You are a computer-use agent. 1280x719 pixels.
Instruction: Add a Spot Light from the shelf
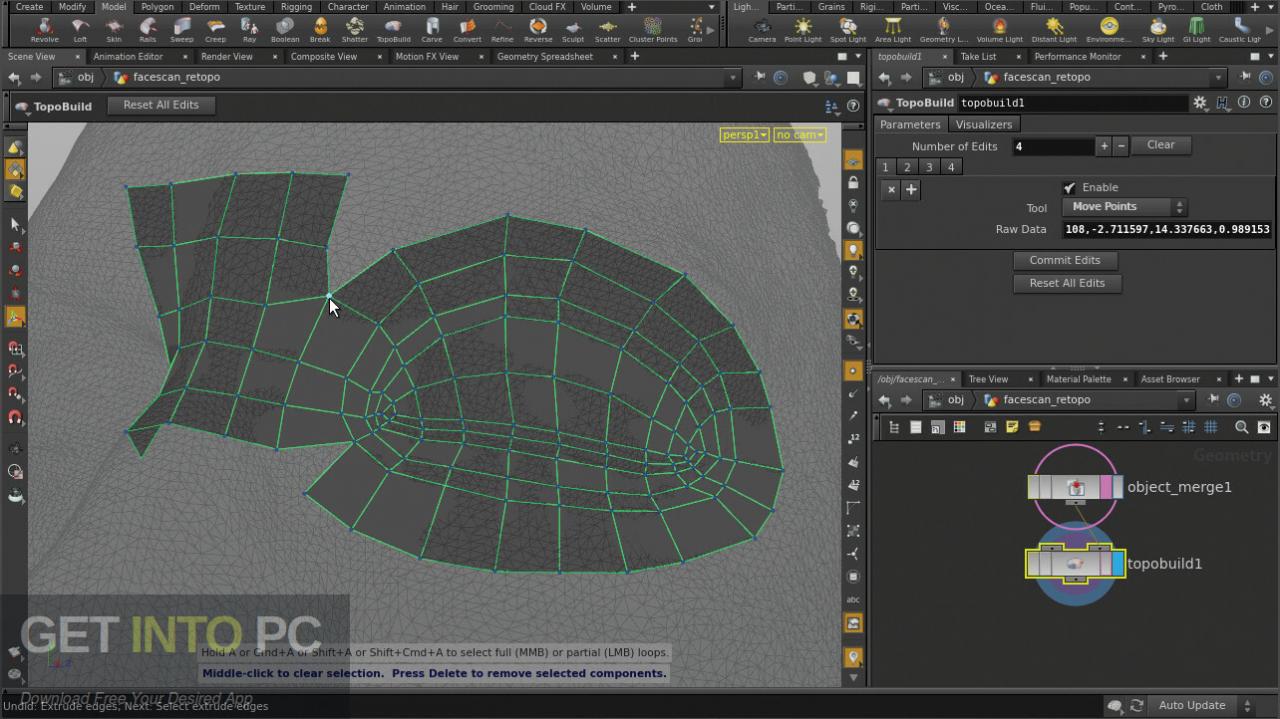847,30
